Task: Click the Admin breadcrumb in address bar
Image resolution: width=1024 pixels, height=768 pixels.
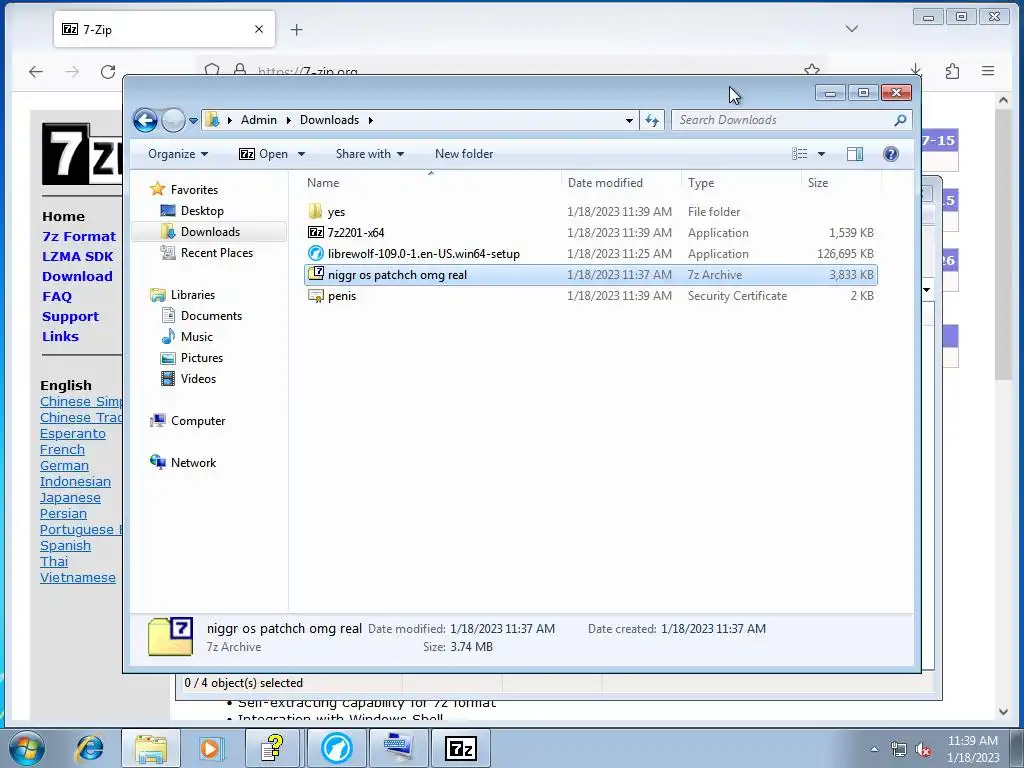Action: [x=259, y=120]
